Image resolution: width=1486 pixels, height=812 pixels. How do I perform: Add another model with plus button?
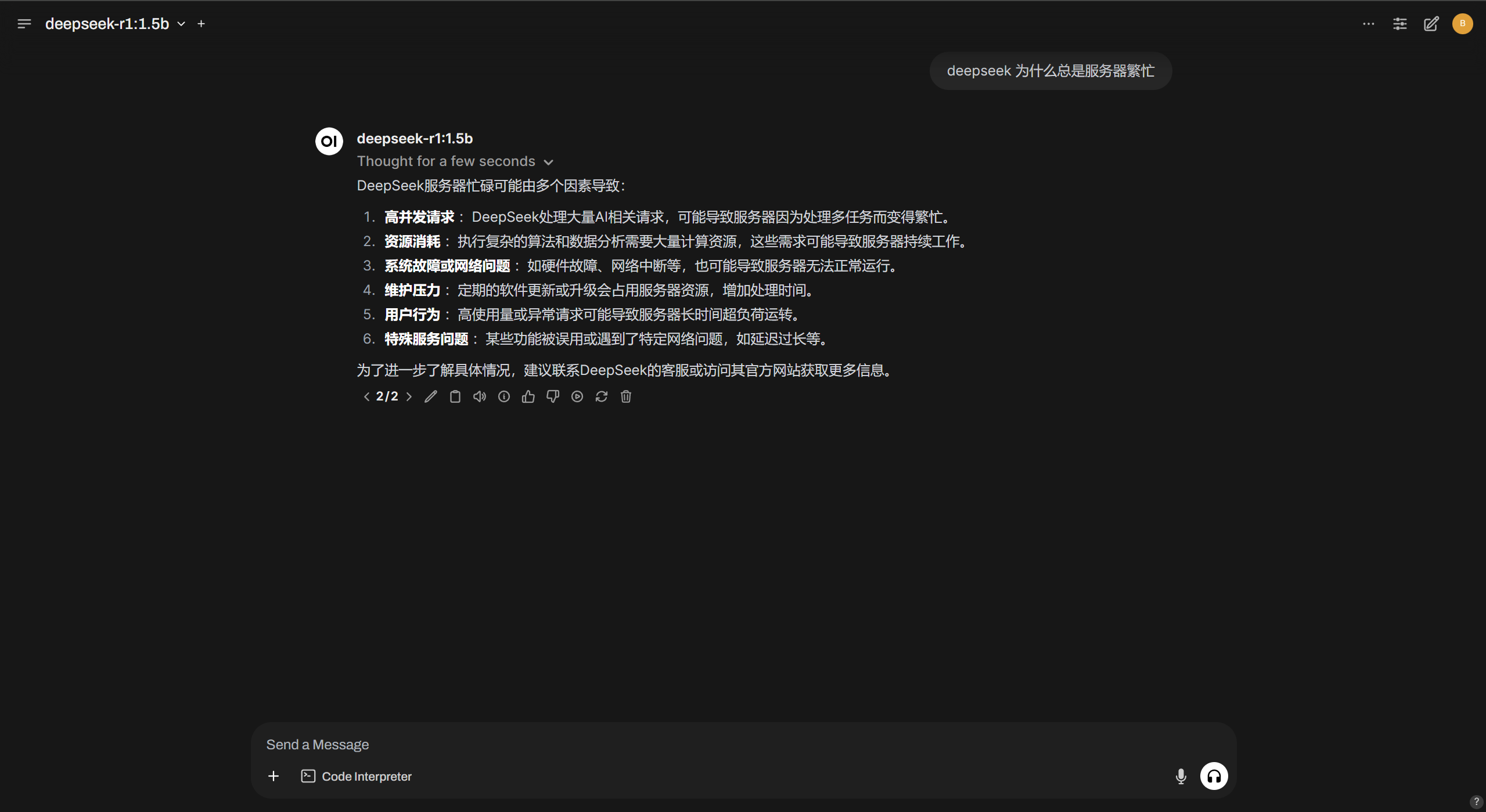(201, 24)
